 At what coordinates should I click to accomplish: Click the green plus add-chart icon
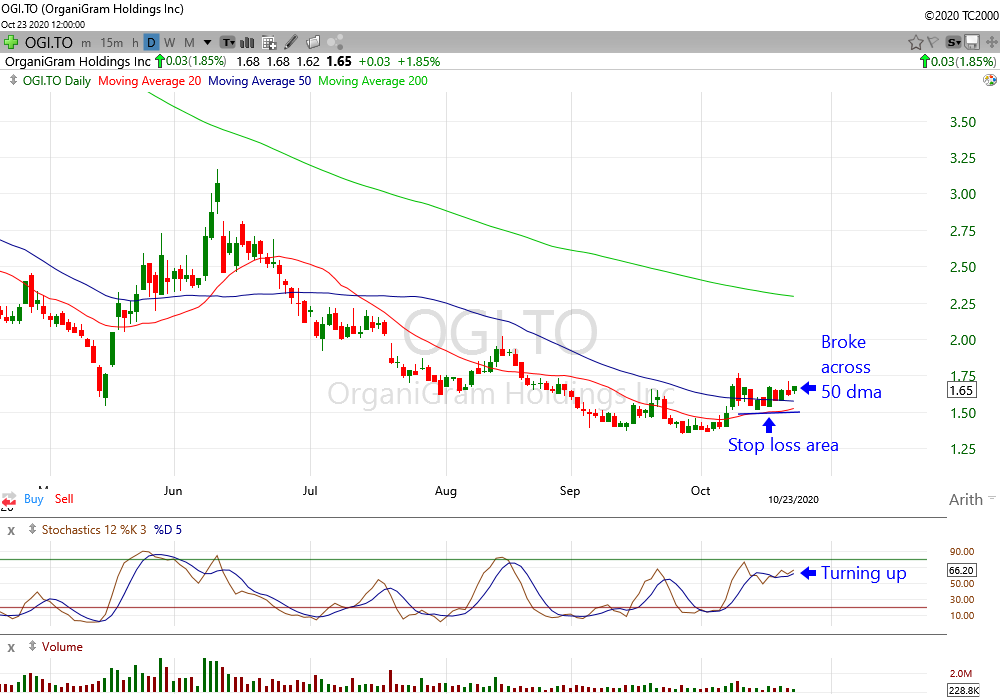pyautogui.click(x=11, y=43)
